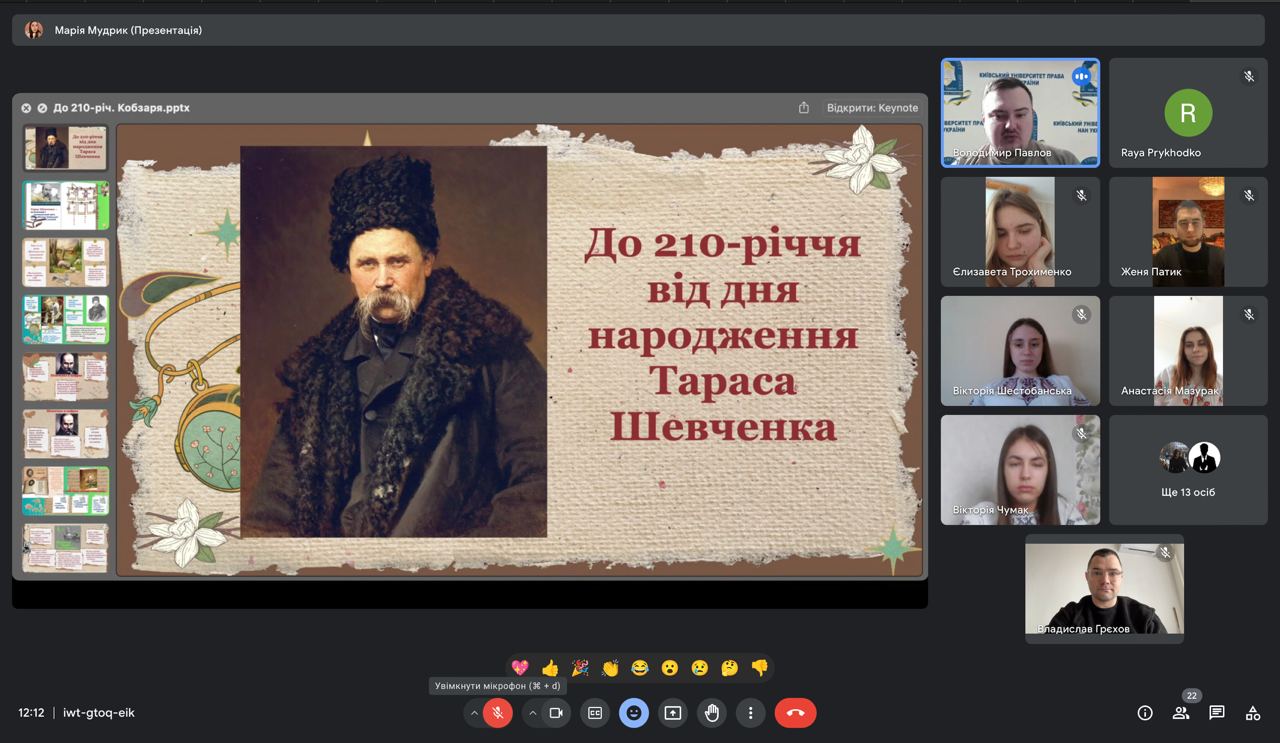Image resolution: width=1280 pixels, height=743 pixels.
Task: Toggle the camera on or off
Action: tap(556, 713)
